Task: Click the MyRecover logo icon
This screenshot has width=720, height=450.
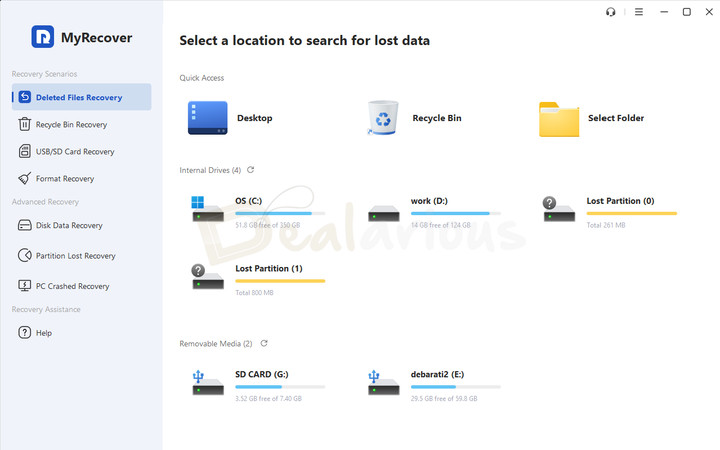Action: (43, 37)
